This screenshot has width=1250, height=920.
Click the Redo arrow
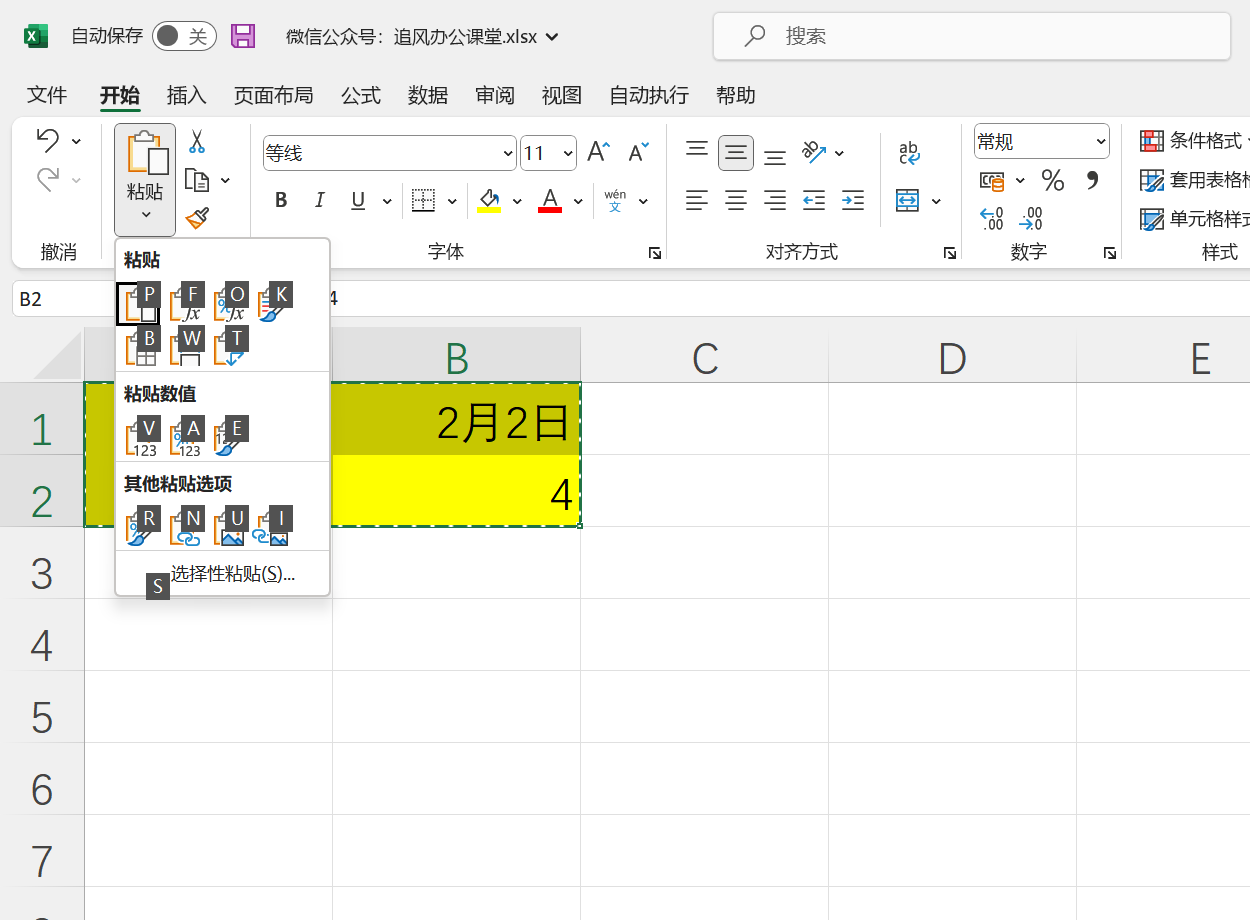coord(47,179)
